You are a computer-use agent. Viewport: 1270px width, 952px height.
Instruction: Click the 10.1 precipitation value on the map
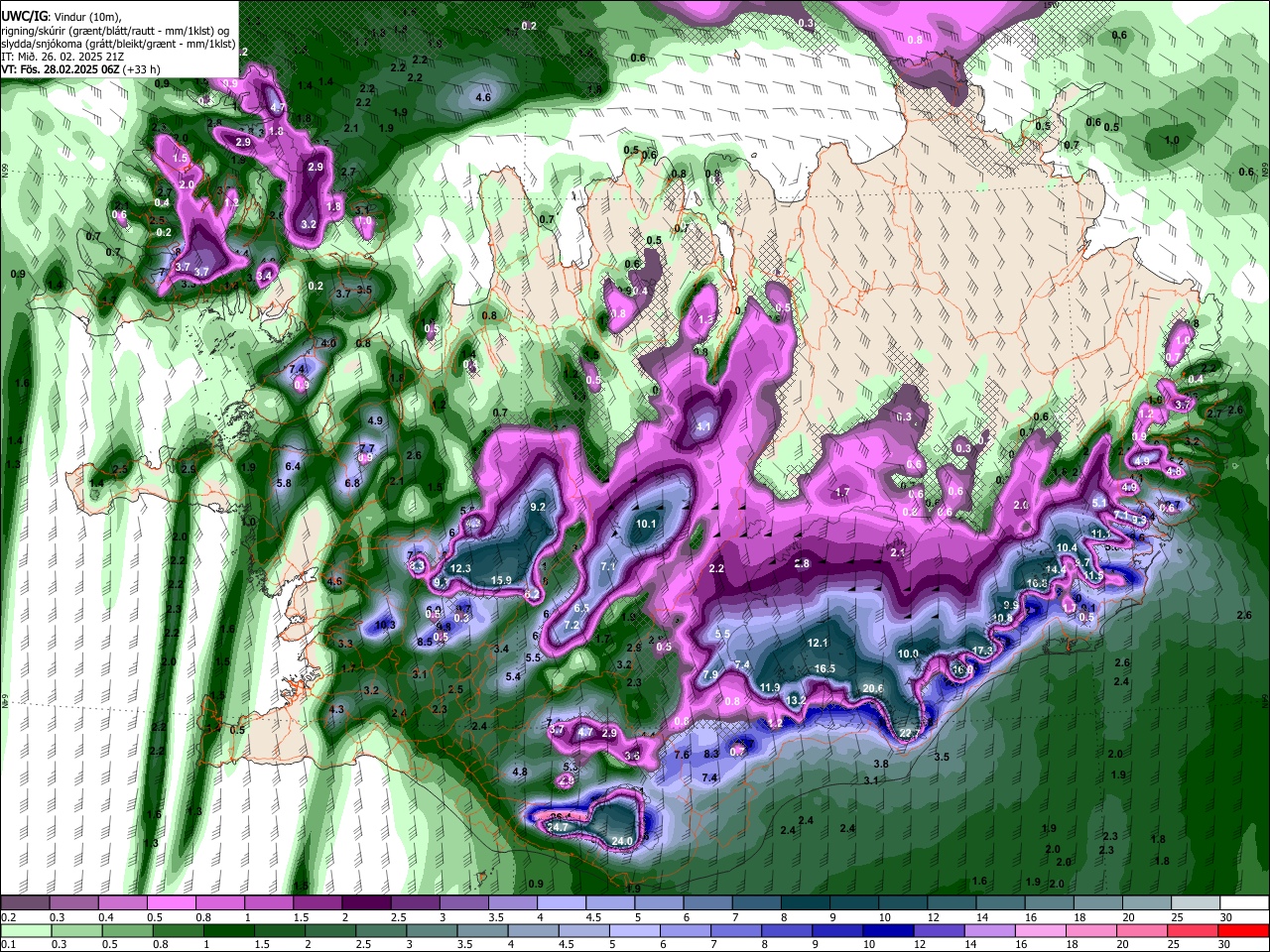(x=647, y=524)
